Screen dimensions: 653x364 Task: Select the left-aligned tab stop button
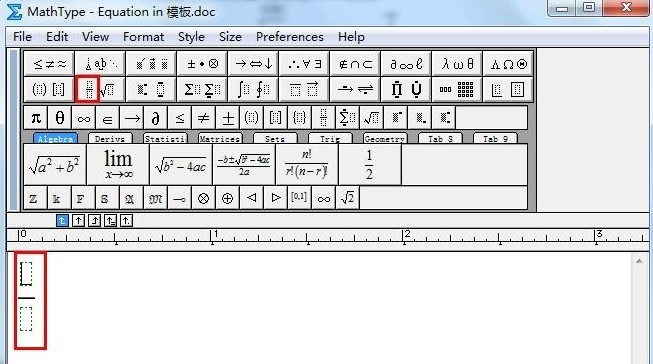click(x=62, y=220)
